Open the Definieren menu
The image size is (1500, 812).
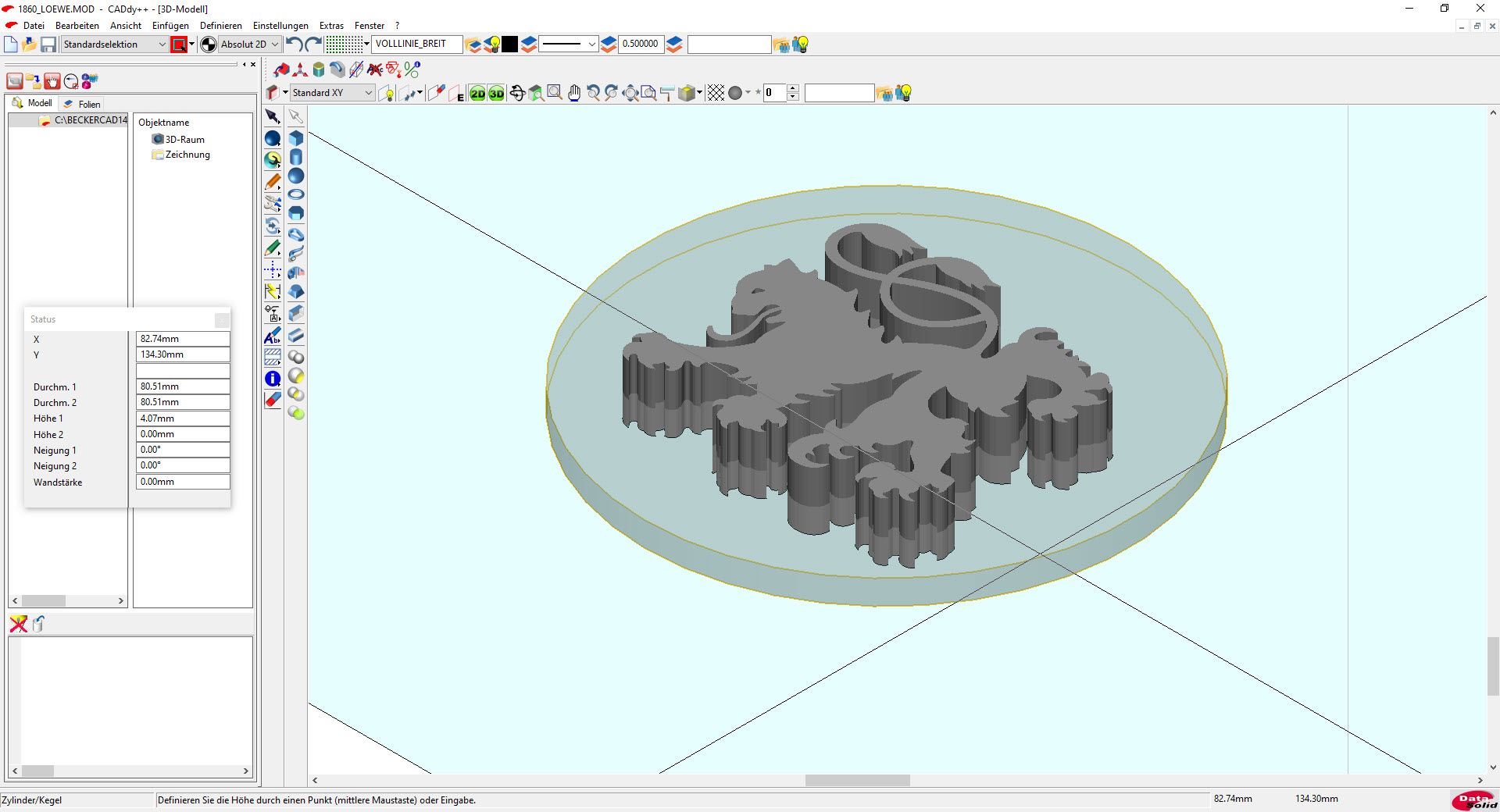point(221,26)
